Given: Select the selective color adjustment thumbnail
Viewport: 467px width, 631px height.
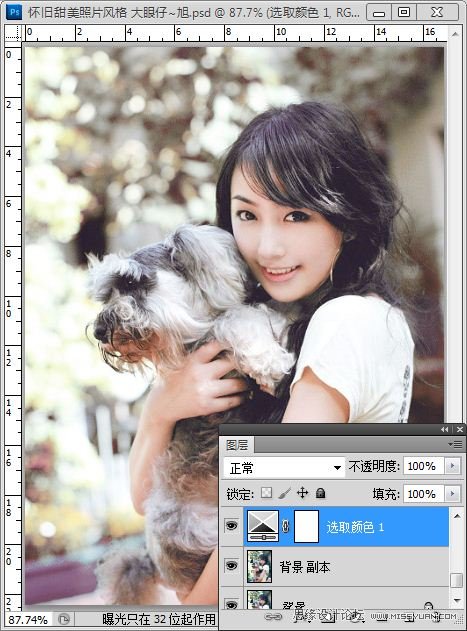Looking at the screenshot, I should (263, 526).
